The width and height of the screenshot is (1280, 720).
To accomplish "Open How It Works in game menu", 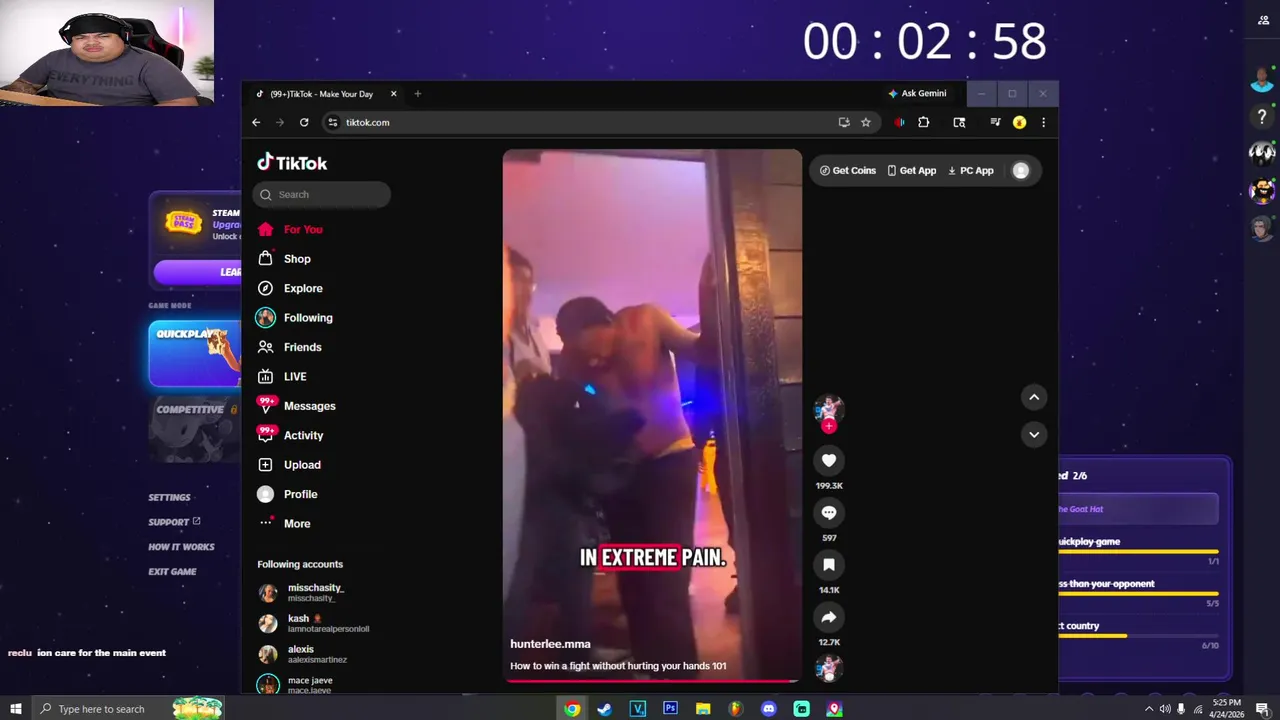I will (x=181, y=547).
